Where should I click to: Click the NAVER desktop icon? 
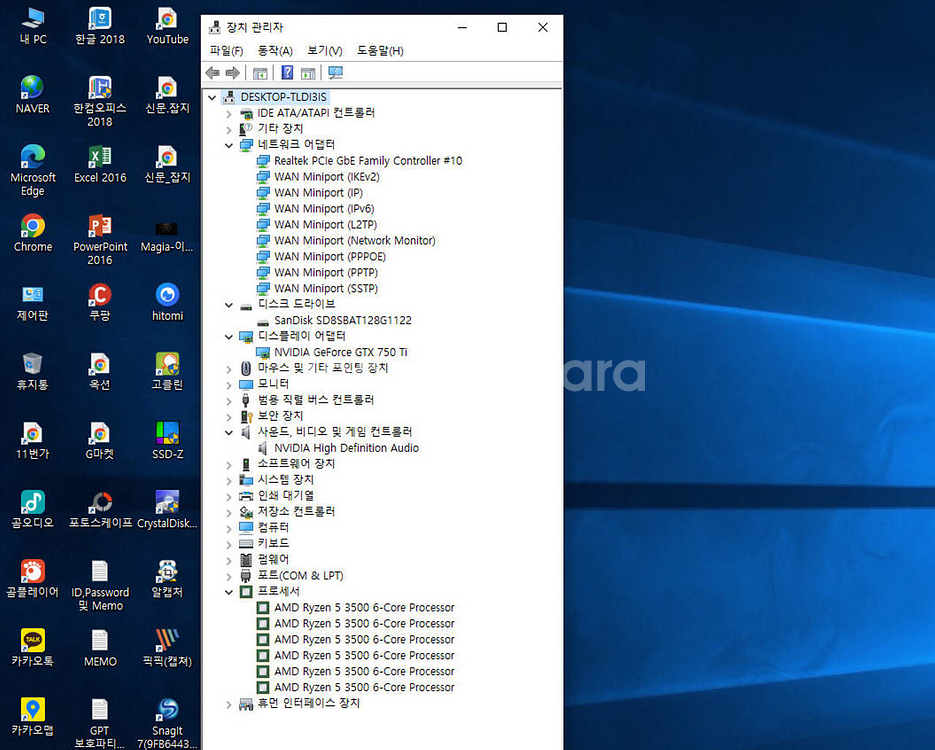coord(32,95)
